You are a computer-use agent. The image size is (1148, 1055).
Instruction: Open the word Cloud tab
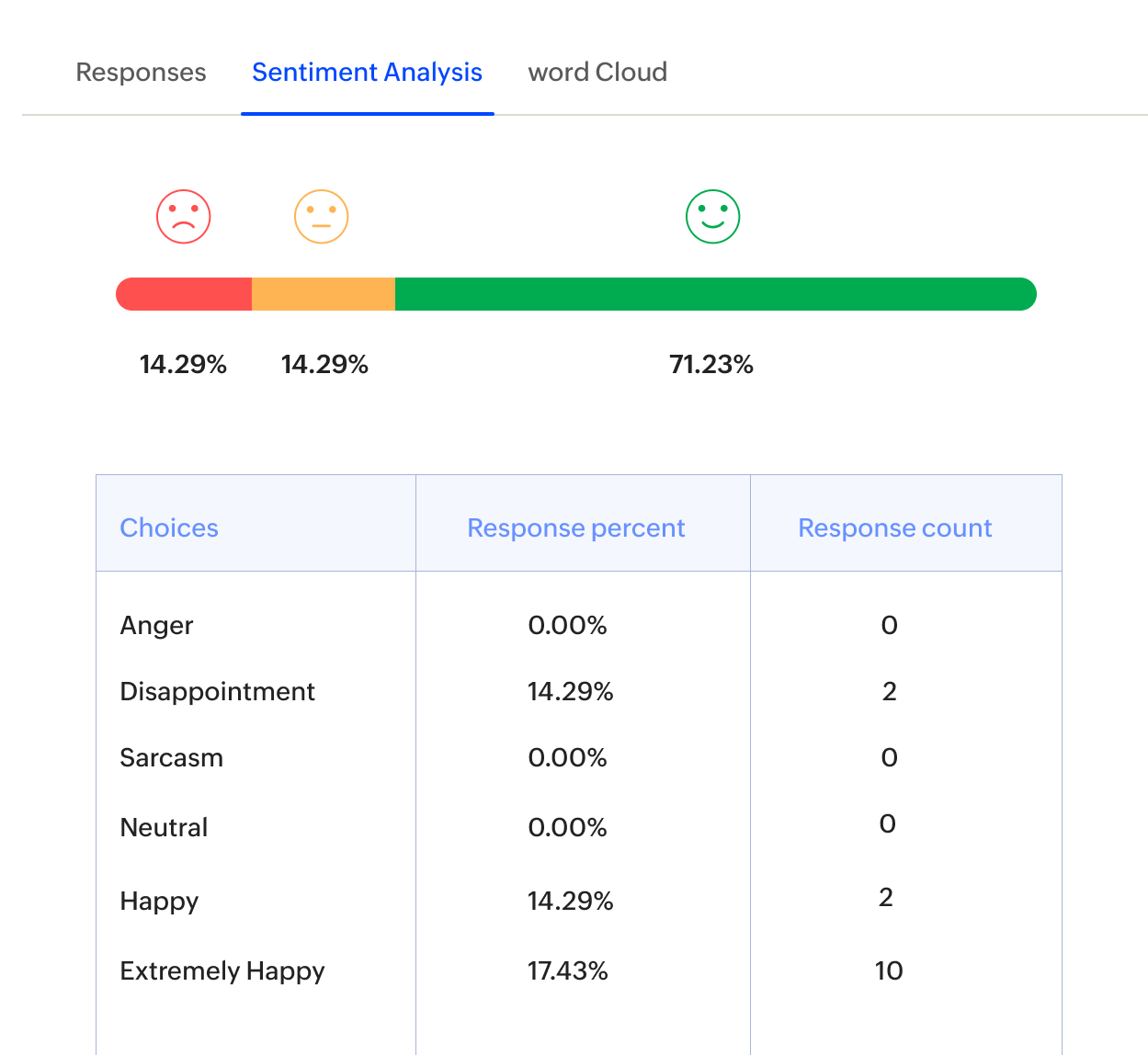(597, 72)
